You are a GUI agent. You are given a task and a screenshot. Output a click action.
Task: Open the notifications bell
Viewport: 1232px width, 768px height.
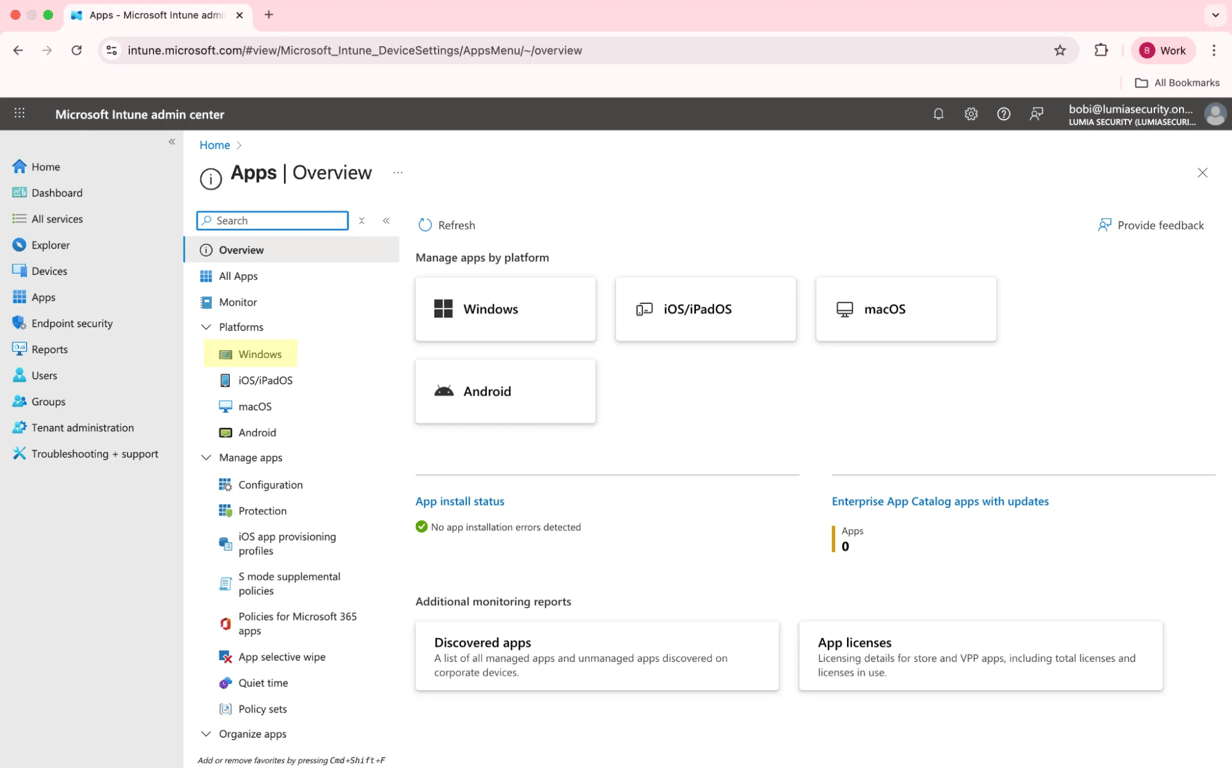[x=938, y=114]
